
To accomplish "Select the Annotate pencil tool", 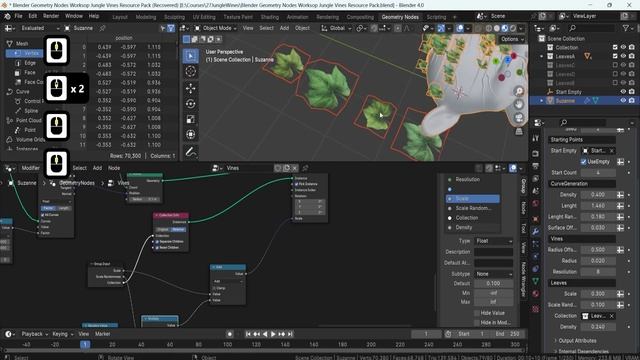I will [x=191, y=152].
